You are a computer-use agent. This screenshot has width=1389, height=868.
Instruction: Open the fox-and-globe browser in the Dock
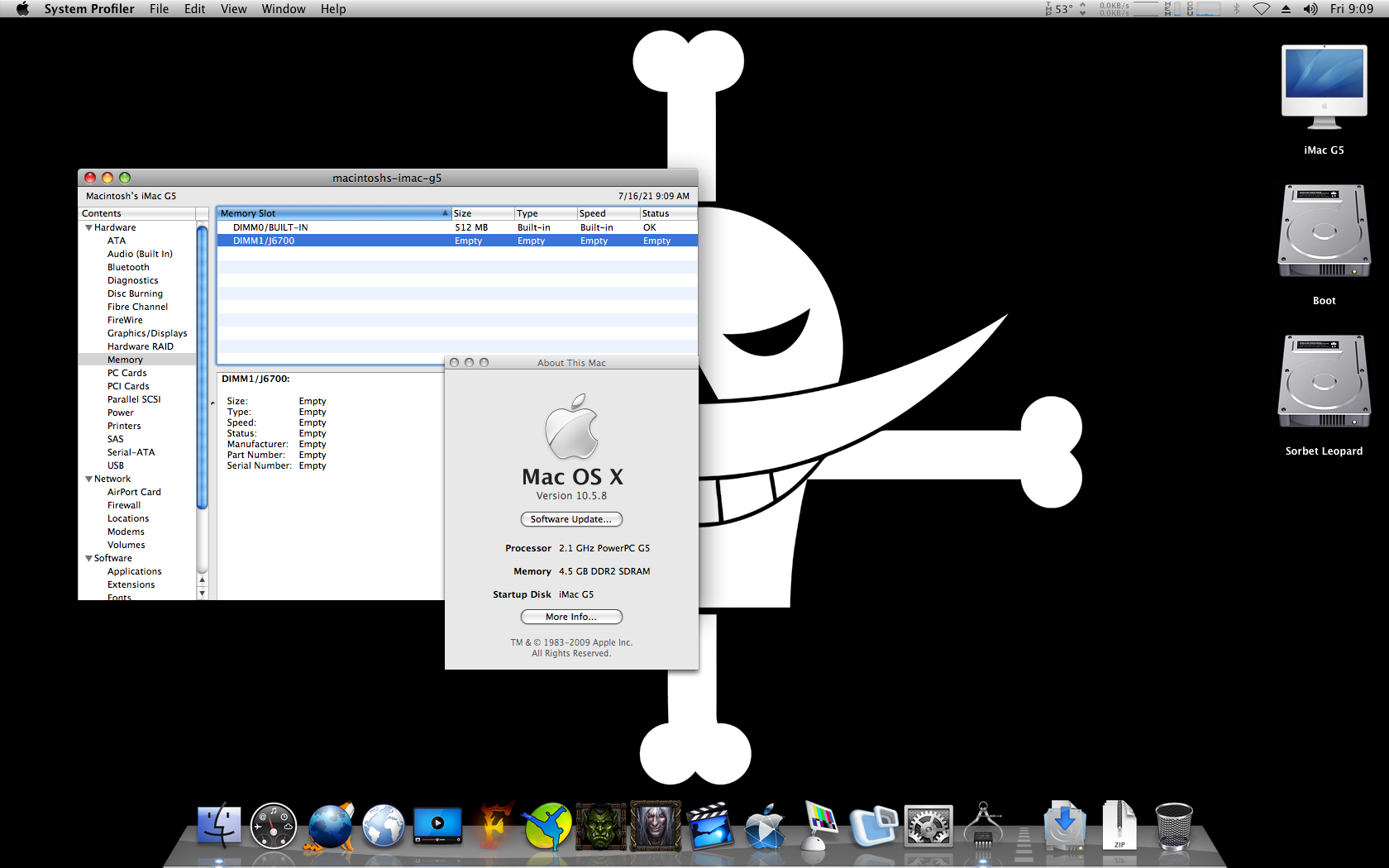click(330, 826)
